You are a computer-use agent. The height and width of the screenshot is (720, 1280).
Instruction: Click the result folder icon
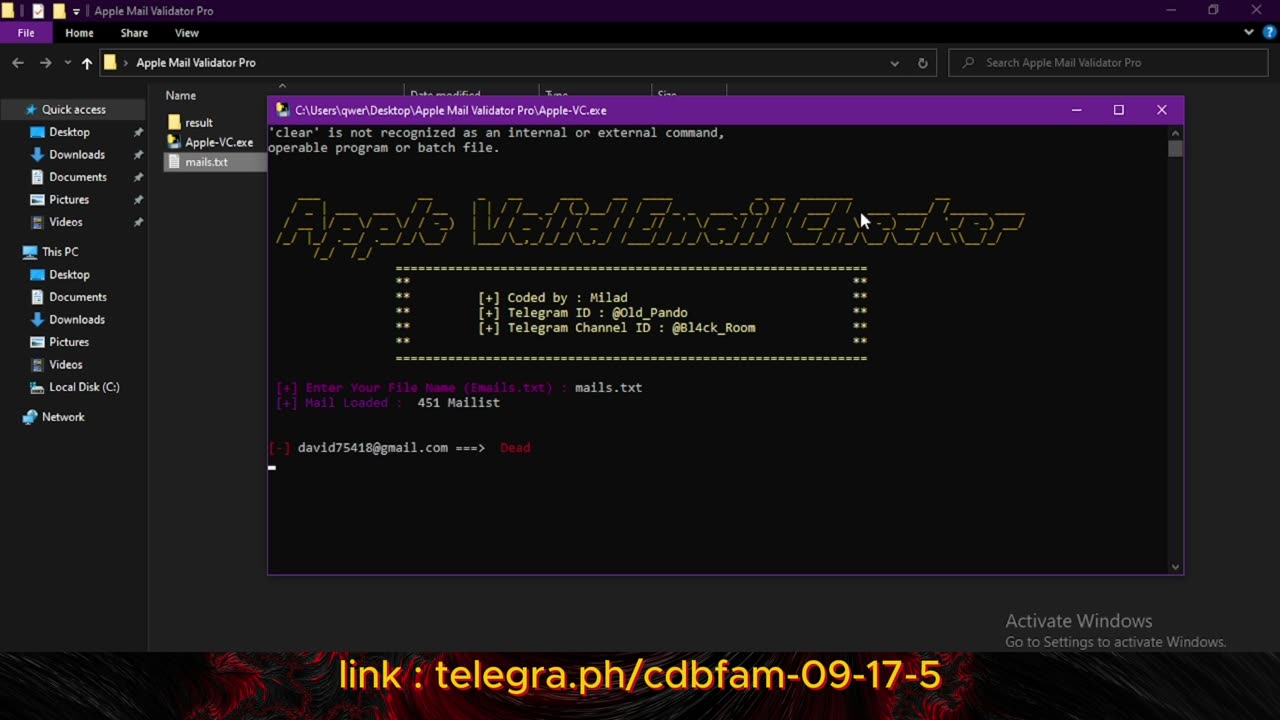click(174, 123)
